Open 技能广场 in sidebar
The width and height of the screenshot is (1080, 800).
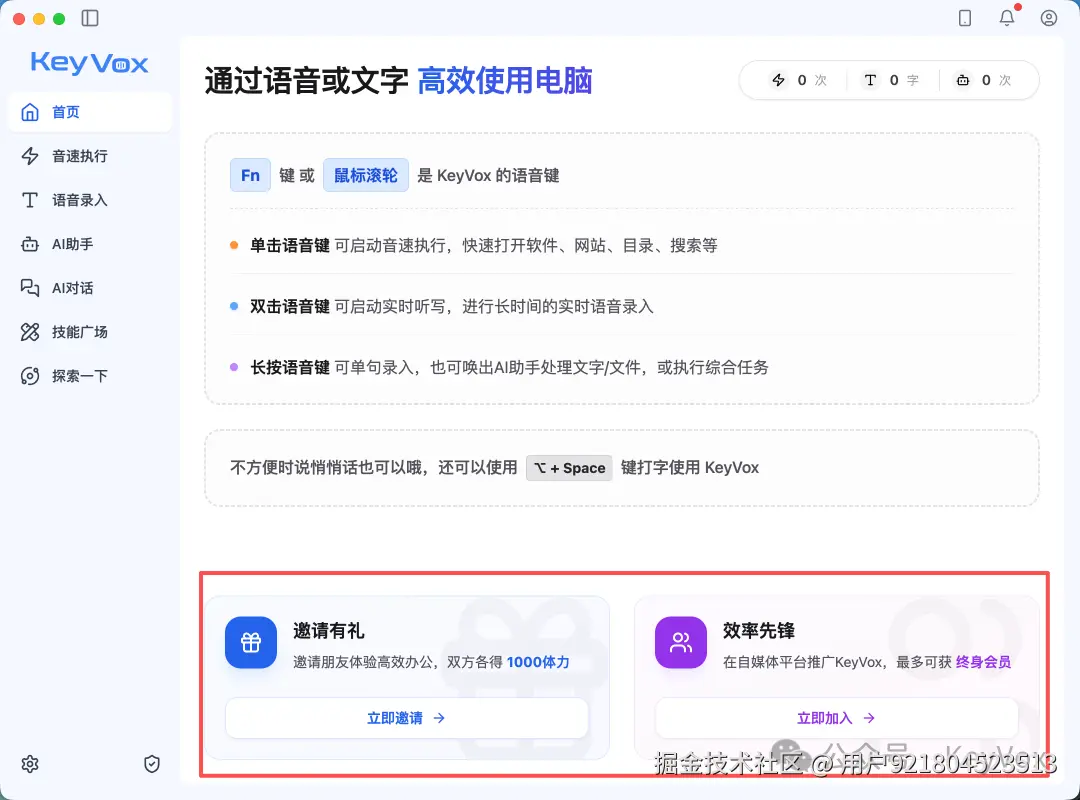coord(90,332)
